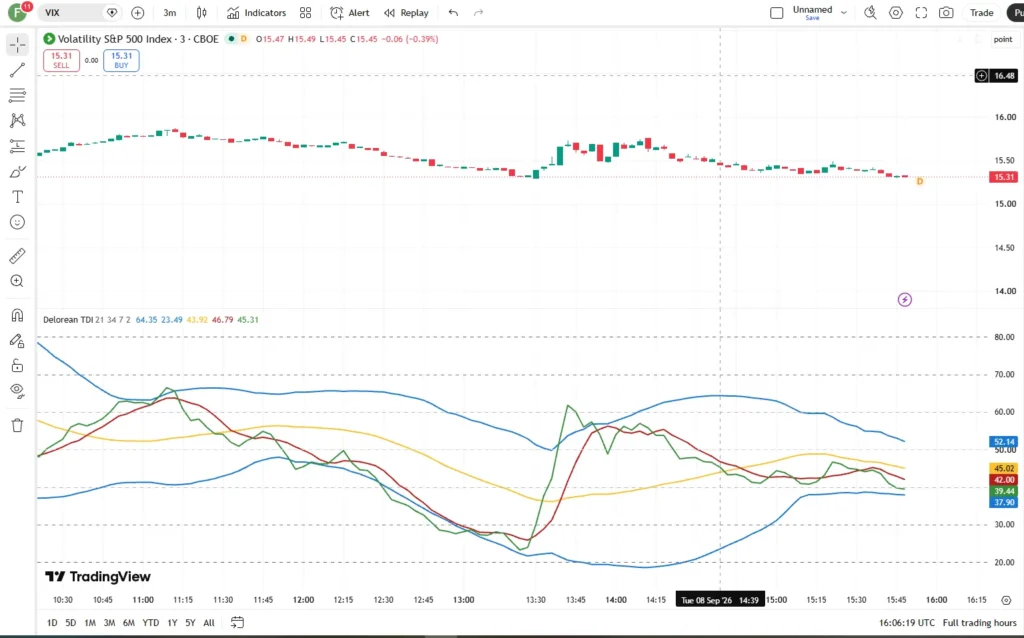Change the 3m time interval

coord(170,12)
